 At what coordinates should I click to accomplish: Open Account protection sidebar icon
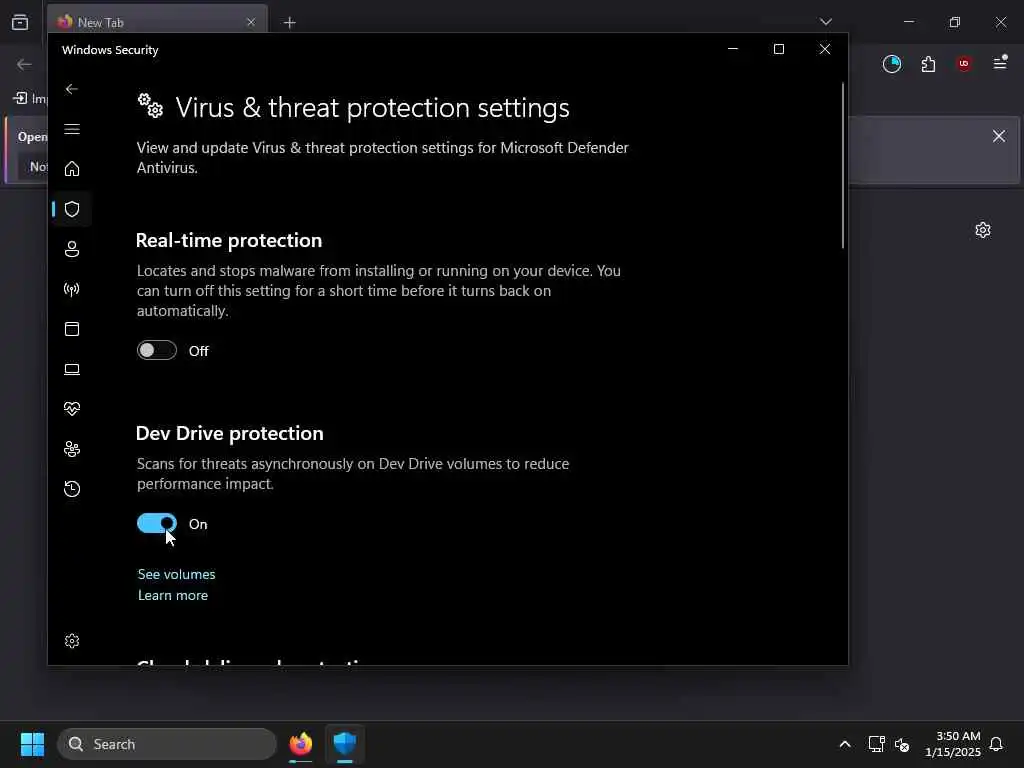pos(72,249)
